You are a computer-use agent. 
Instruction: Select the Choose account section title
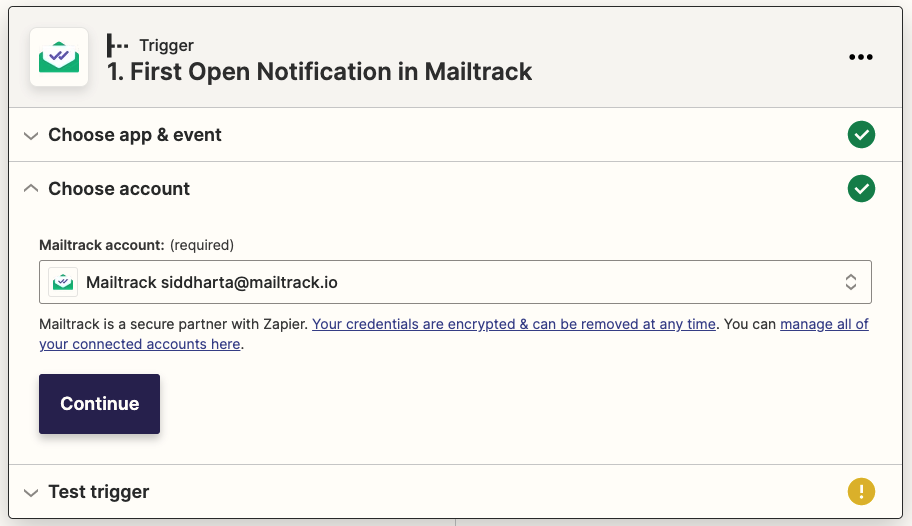119,189
